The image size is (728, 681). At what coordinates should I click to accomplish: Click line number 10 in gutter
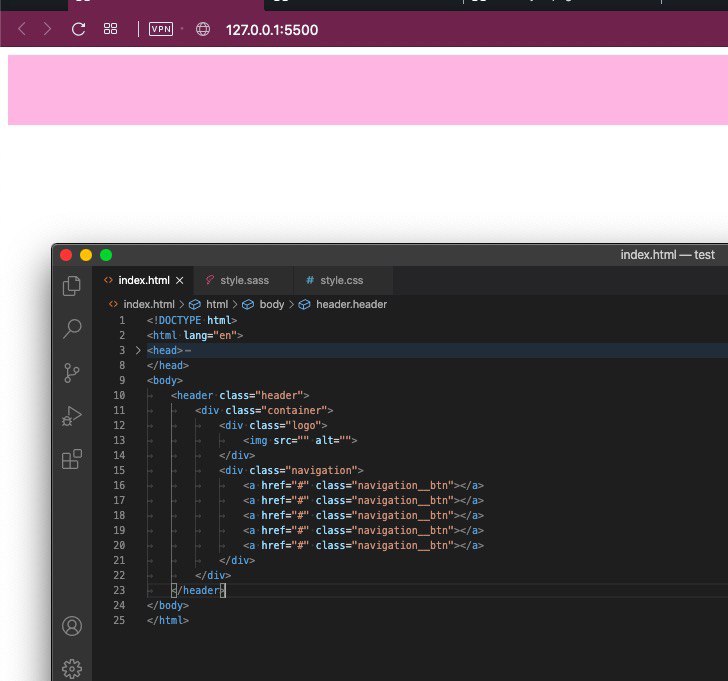[119, 396]
